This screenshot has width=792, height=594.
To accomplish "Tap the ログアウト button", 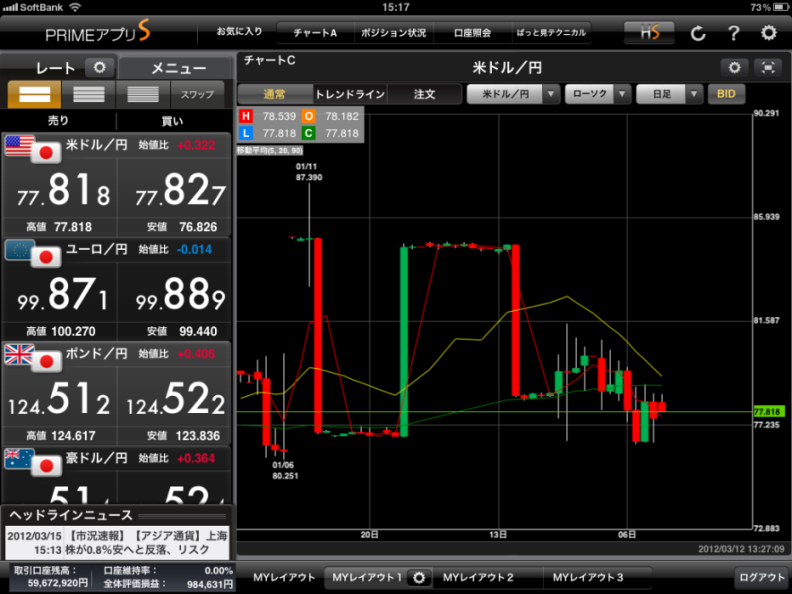I will pyautogui.click(x=761, y=577).
